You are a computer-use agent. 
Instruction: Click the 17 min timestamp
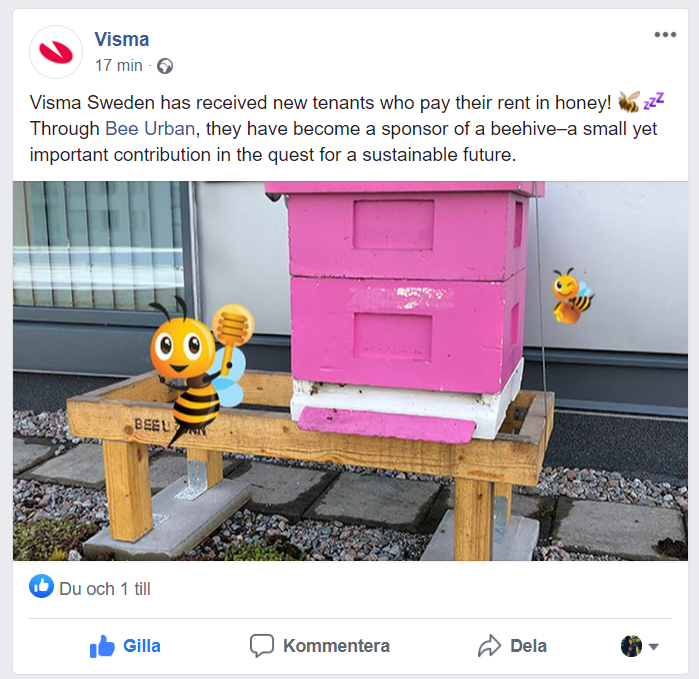click(119, 66)
